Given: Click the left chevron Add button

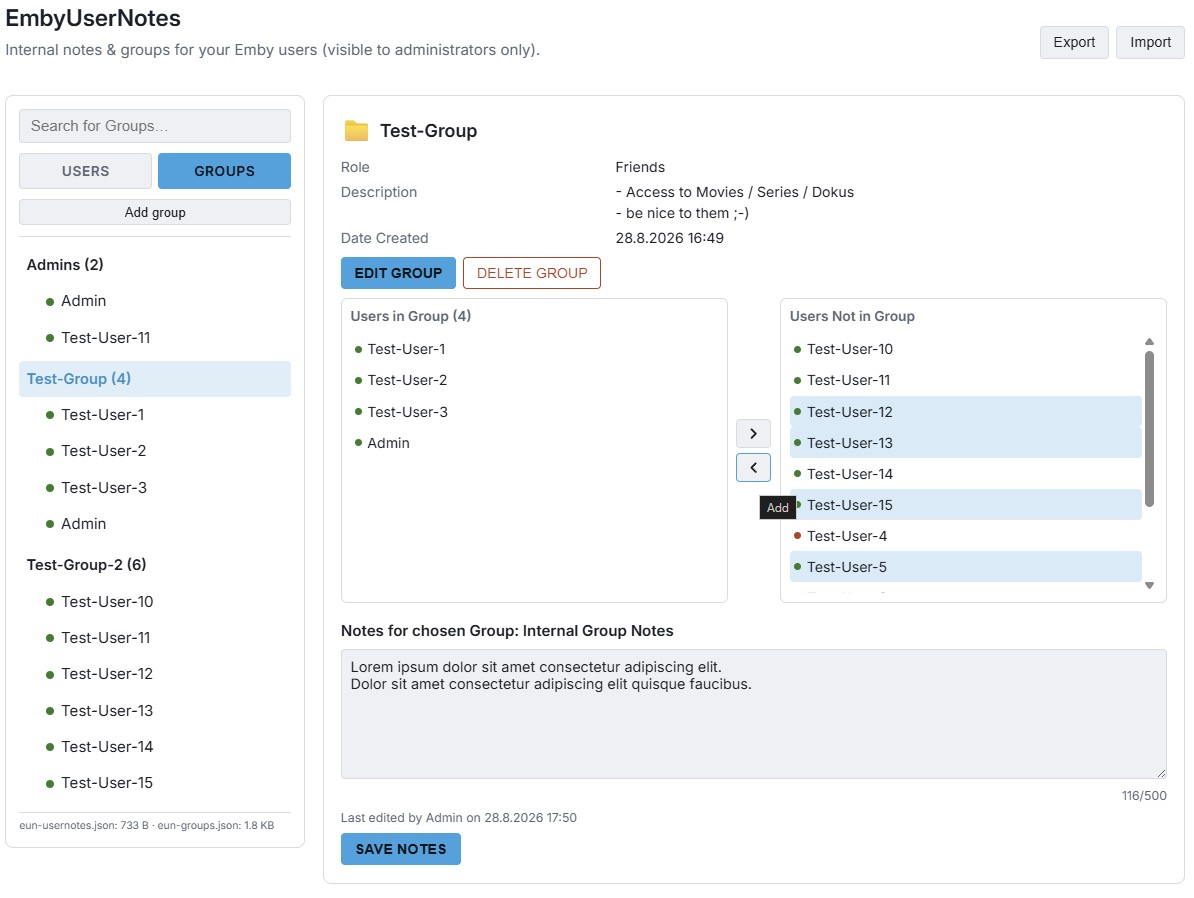Looking at the screenshot, I should coord(753,468).
